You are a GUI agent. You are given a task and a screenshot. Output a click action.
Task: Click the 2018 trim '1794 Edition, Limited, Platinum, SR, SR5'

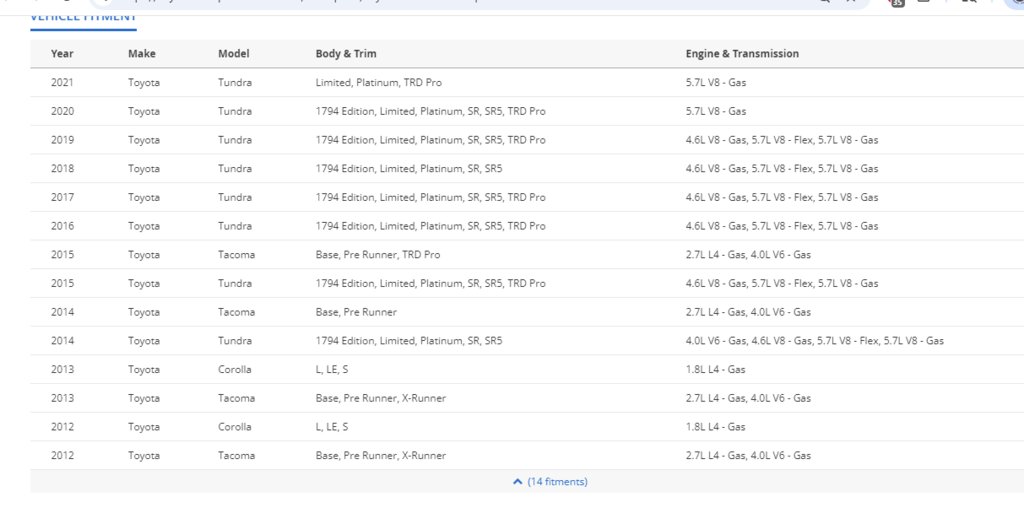[x=409, y=168]
